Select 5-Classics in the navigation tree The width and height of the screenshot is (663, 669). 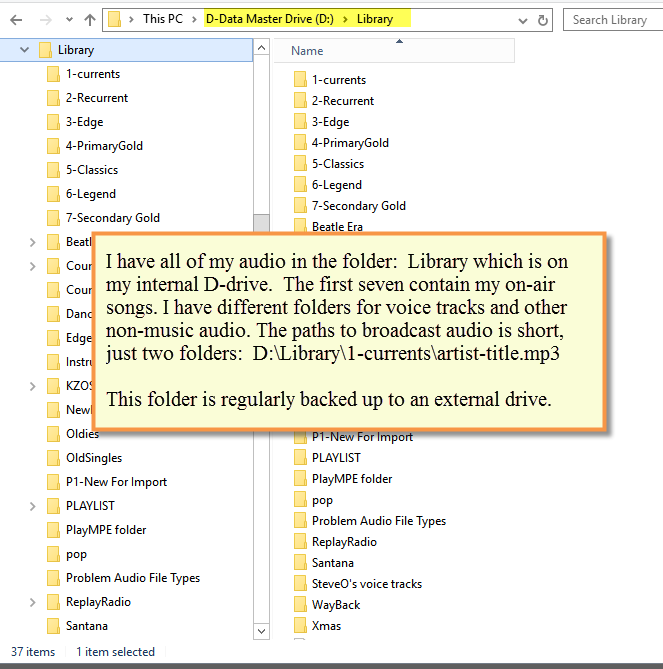[92, 170]
